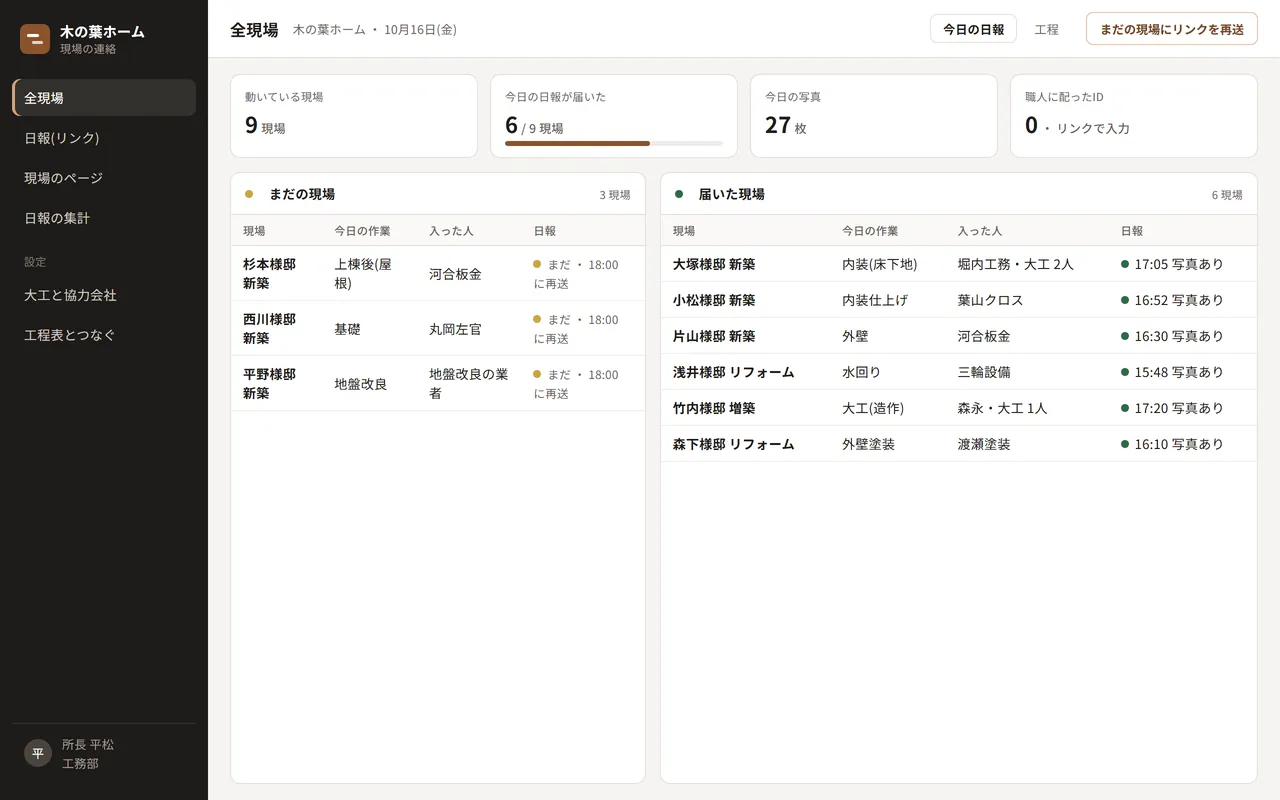Image resolution: width=1280 pixels, height=800 pixels.
Task: Click the 16:52 写真あり report status
Action: (1172, 300)
